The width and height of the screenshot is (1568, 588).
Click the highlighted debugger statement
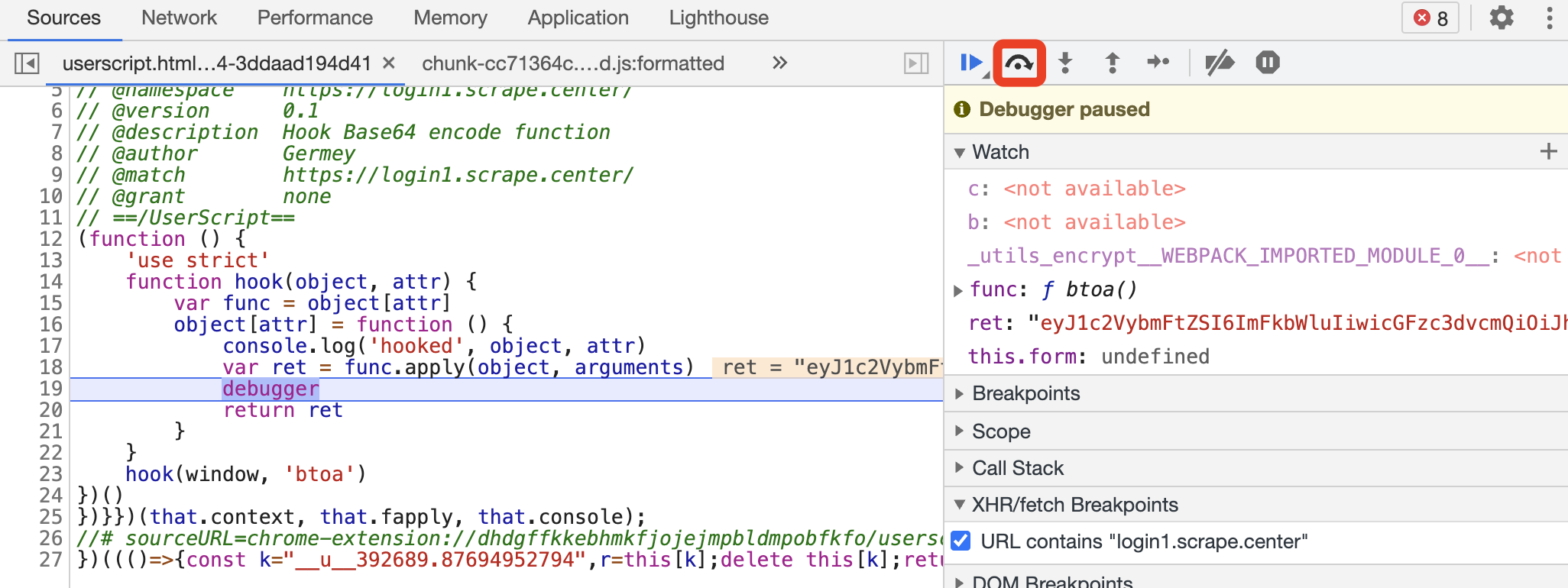(x=271, y=389)
